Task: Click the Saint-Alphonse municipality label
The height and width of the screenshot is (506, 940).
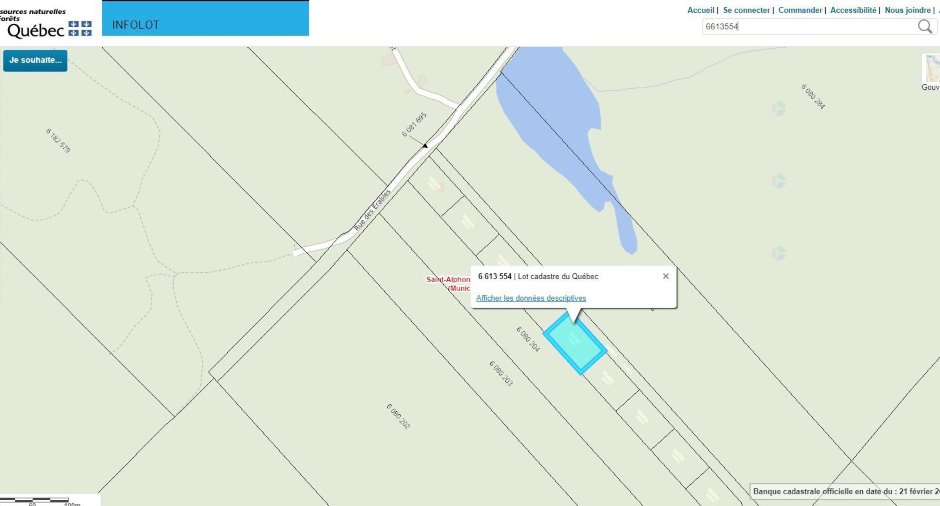Action: [448, 284]
